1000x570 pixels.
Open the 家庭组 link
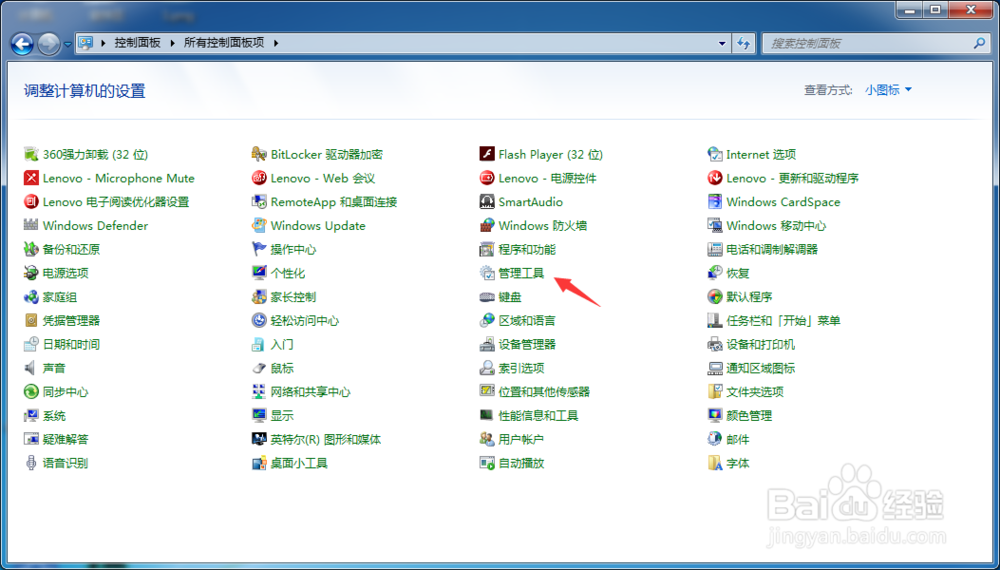point(60,297)
